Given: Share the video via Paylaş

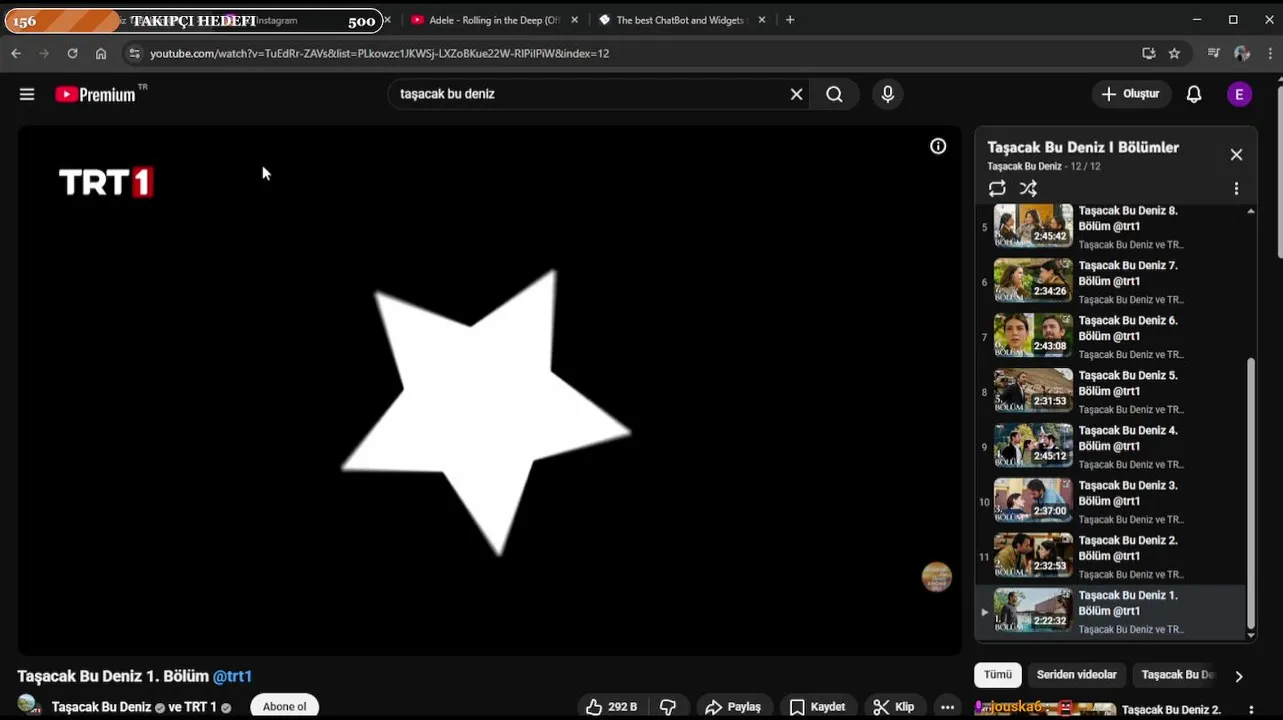Looking at the screenshot, I should 733,707.
